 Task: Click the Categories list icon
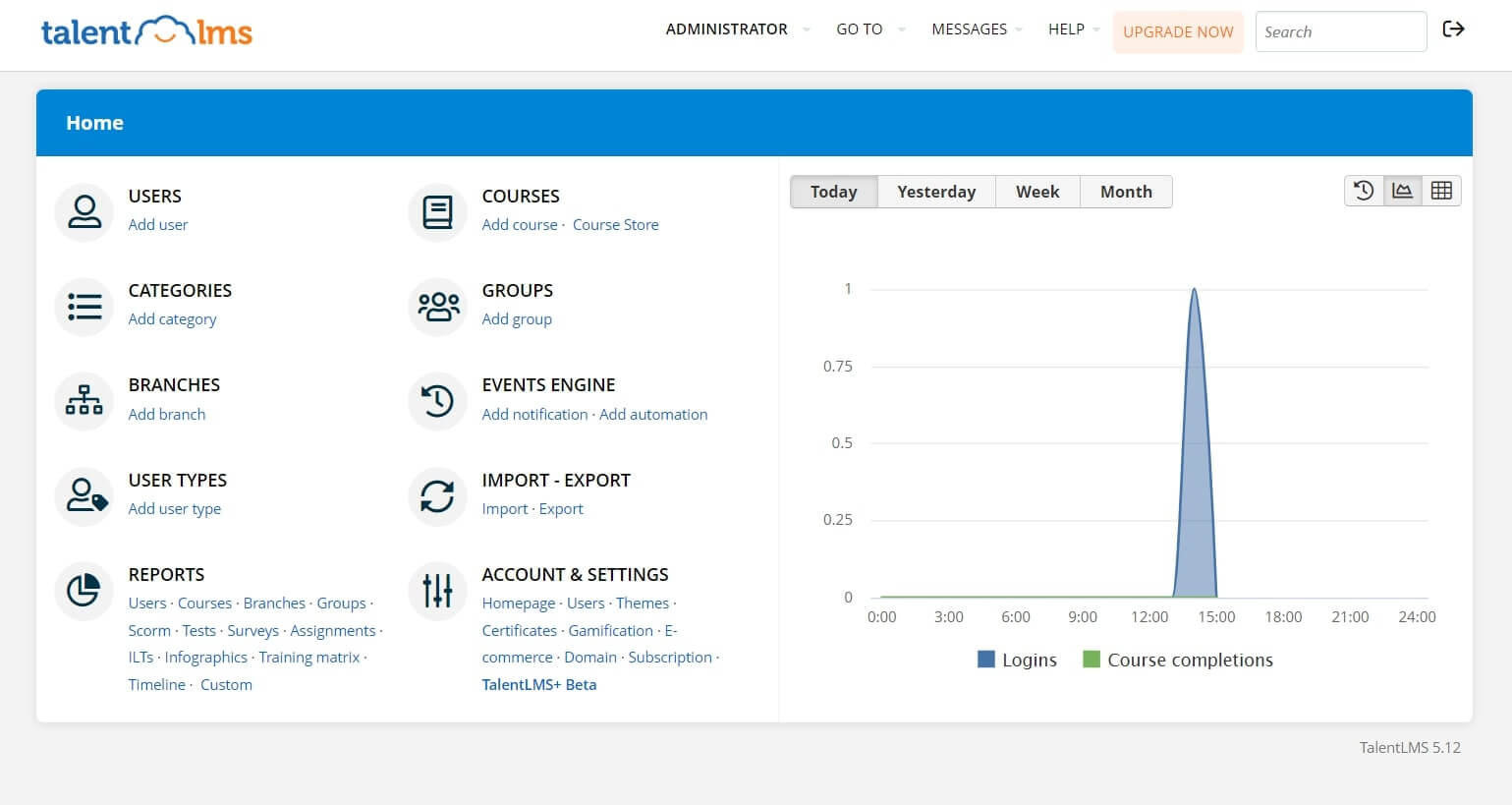coord(84,307)
